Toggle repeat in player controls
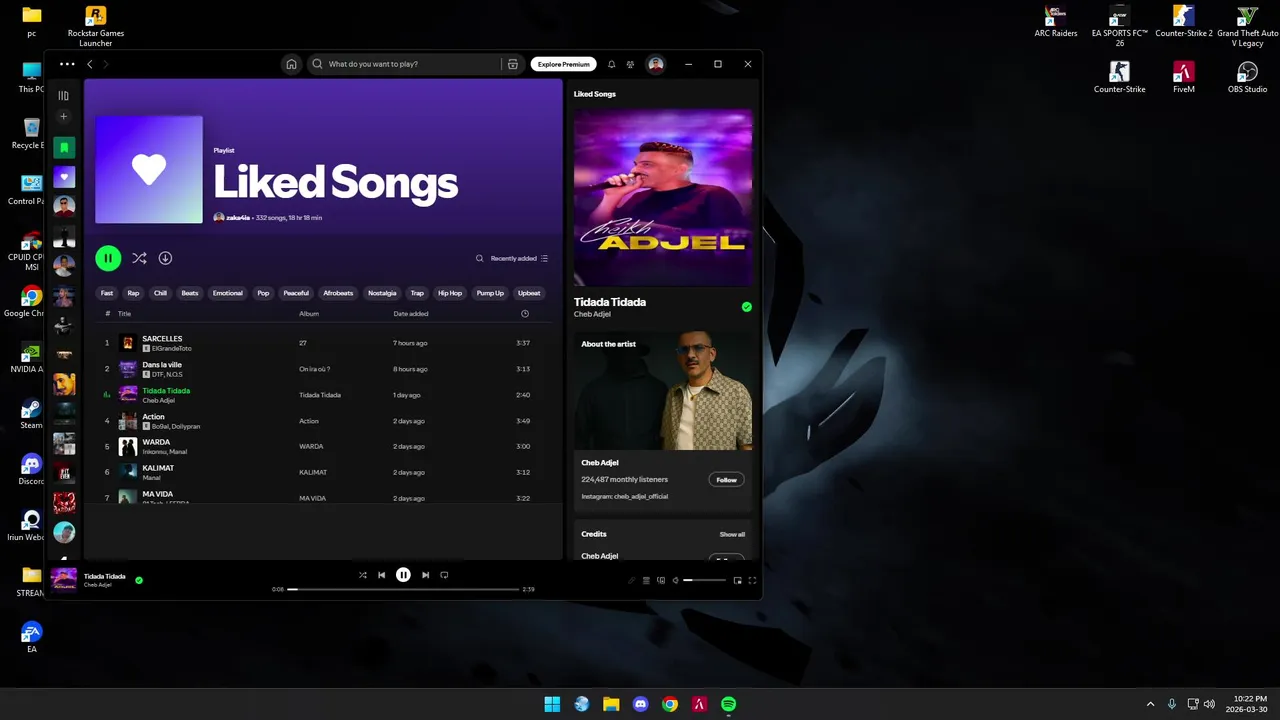This screenshot has width=1280, height=720. pyautogui.click(x=444, y=575)
